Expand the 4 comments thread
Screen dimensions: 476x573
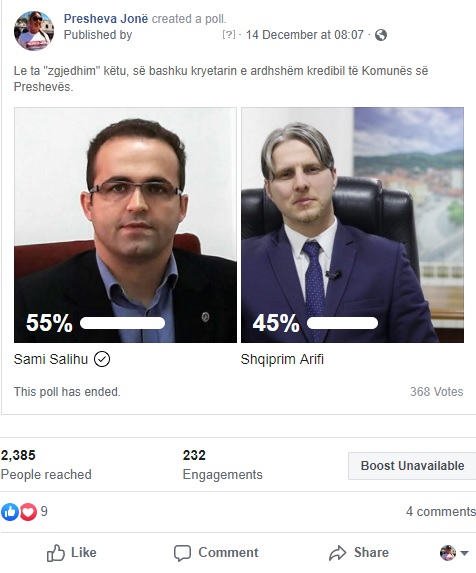[x=441, y=511]
